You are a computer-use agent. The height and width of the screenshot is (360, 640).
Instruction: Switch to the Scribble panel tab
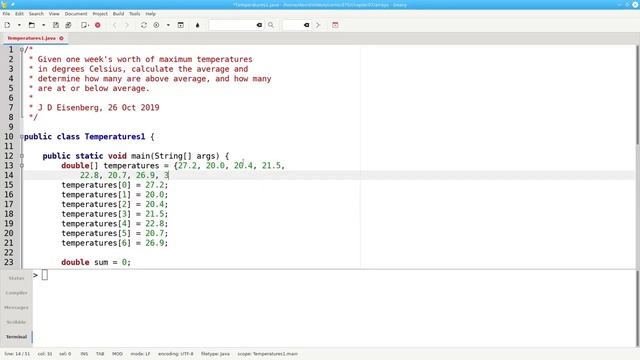(16, 322)
